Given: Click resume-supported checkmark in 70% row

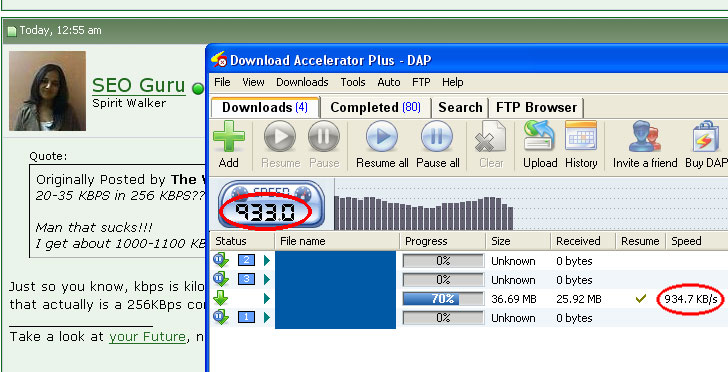Looking at the screenshot, I should tap(641, 299).
